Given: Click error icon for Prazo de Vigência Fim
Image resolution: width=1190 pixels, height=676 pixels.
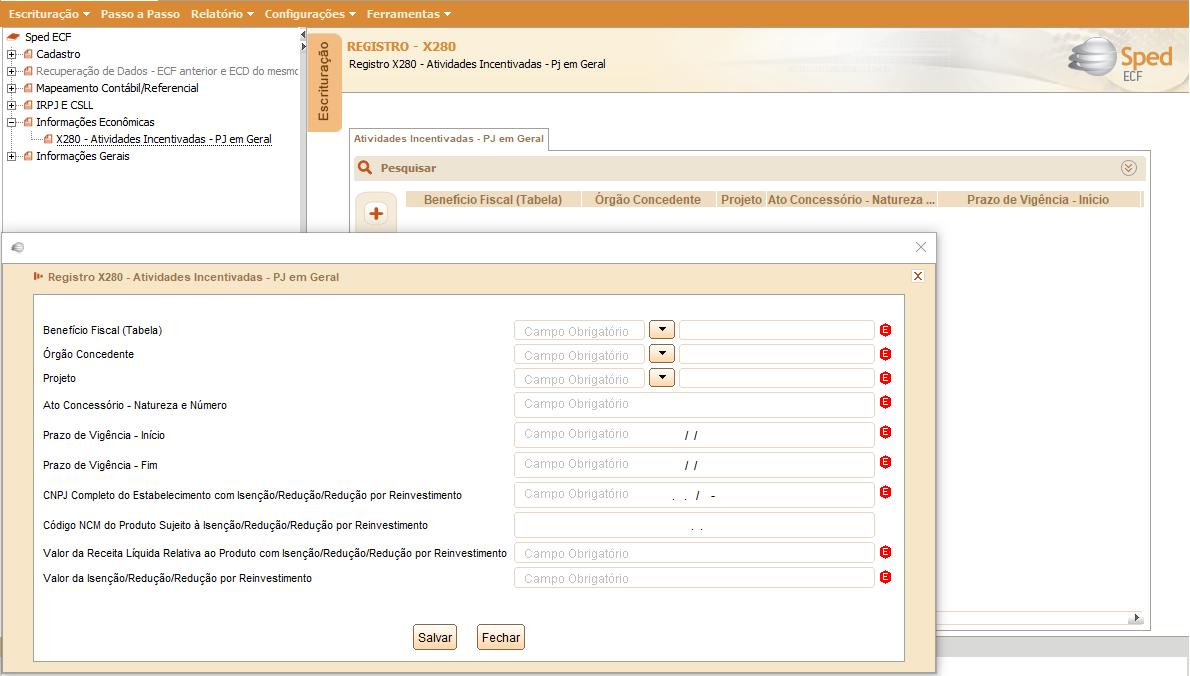Looking at the screenshot, I should pyautogui.click(x=885, y=462).
